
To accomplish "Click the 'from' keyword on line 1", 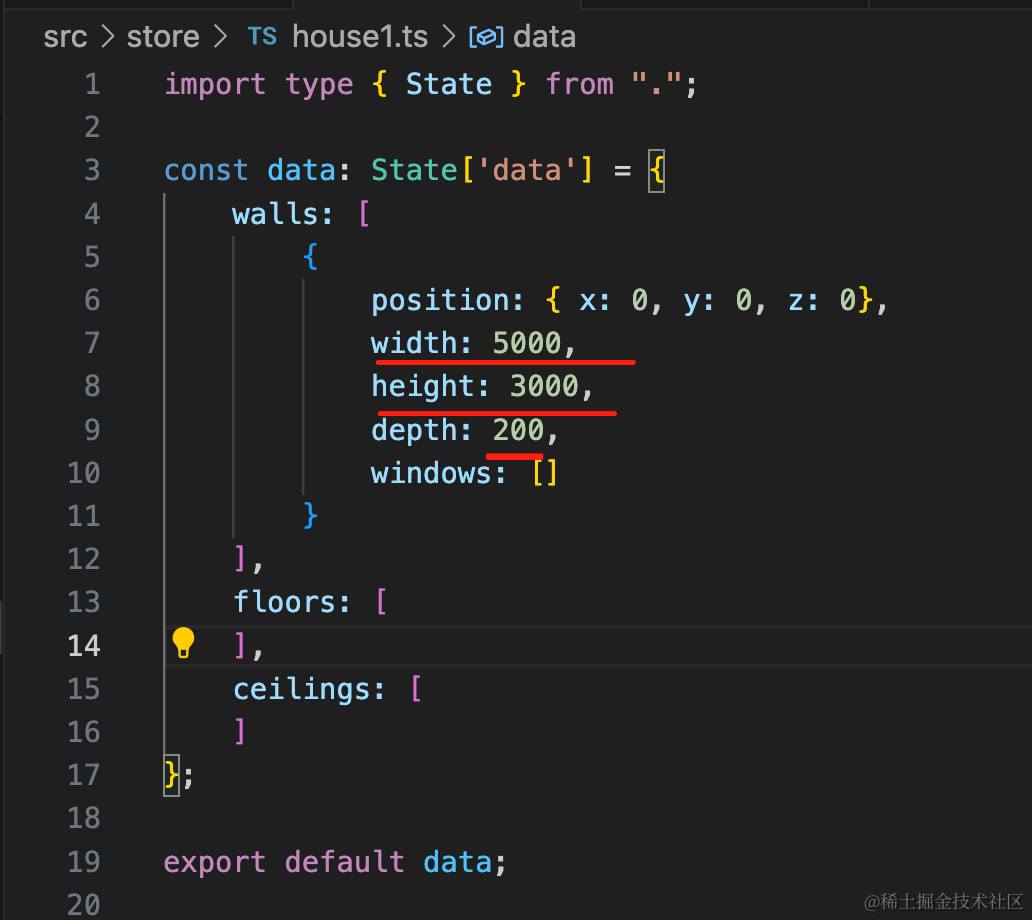I will [579, 84].
